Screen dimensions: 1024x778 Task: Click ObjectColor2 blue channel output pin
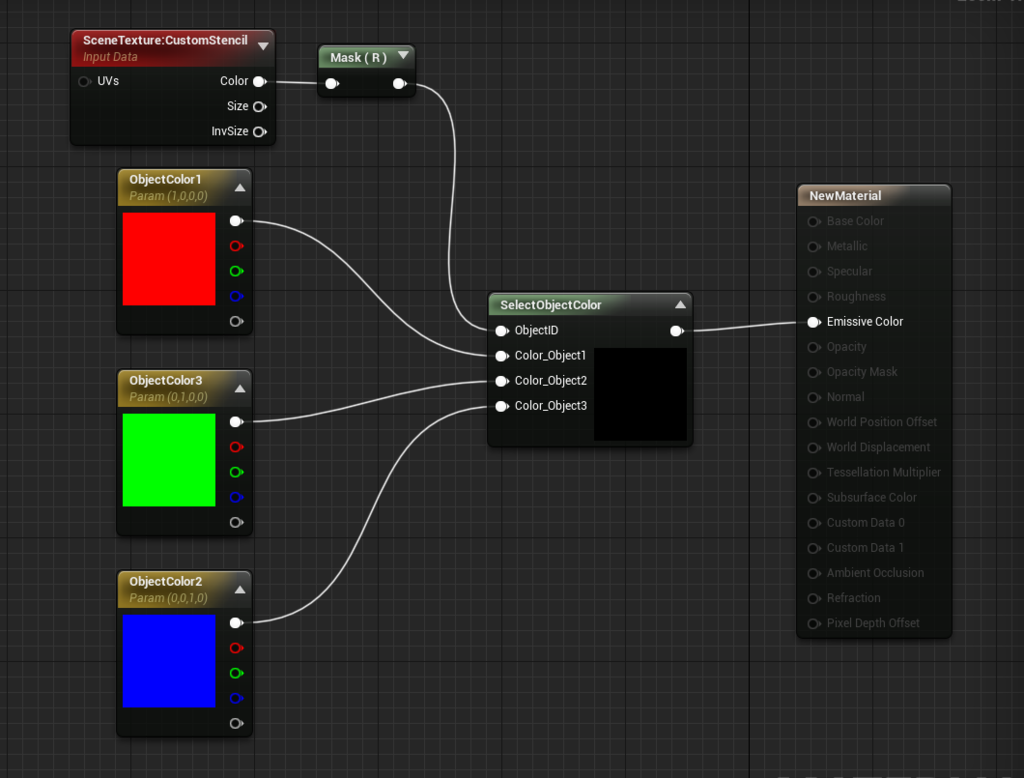tap(236, 698)
